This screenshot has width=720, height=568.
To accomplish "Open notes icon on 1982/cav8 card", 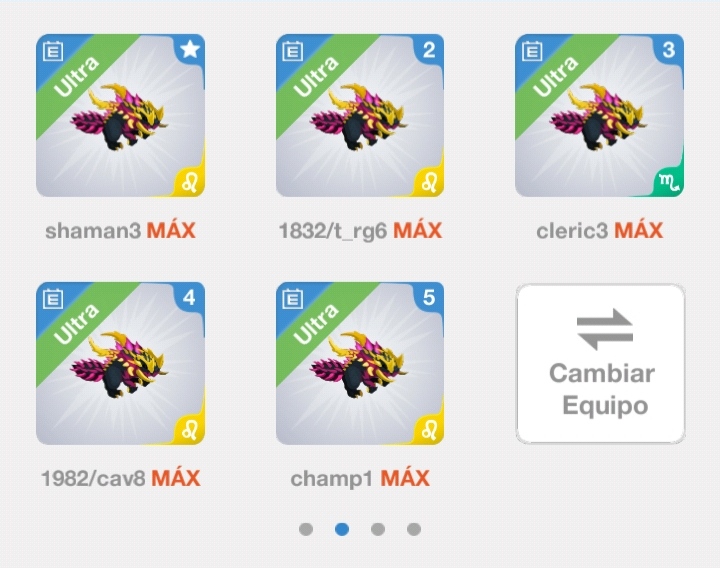I will click(x=53, y=299).
